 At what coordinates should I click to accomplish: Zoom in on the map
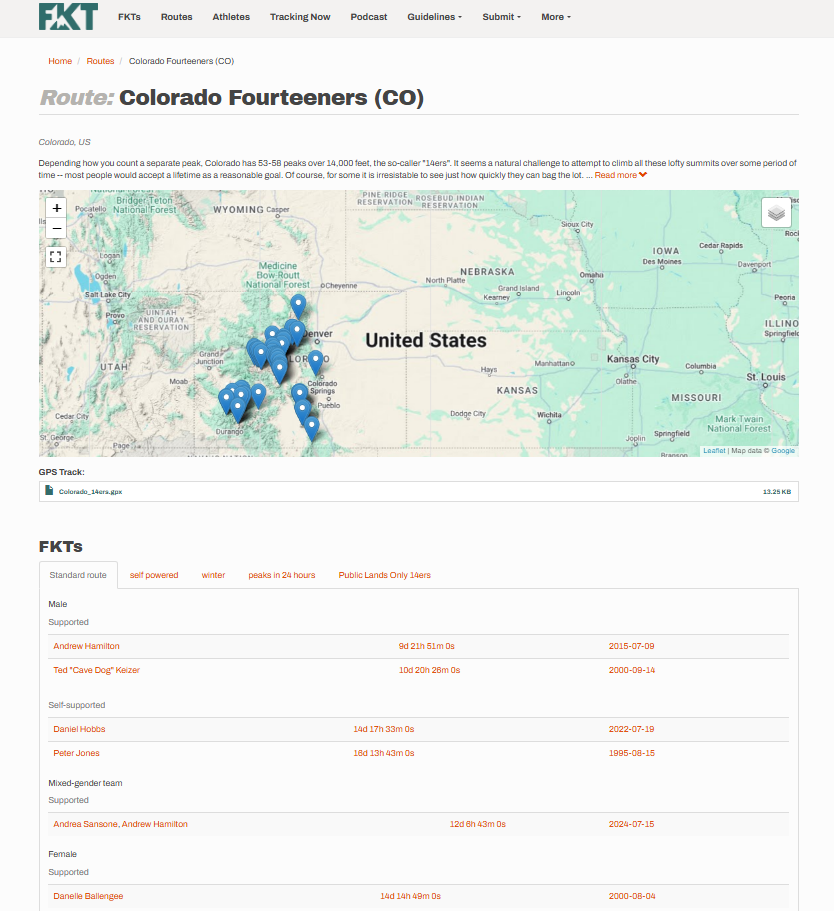click(x=56, y=208)
